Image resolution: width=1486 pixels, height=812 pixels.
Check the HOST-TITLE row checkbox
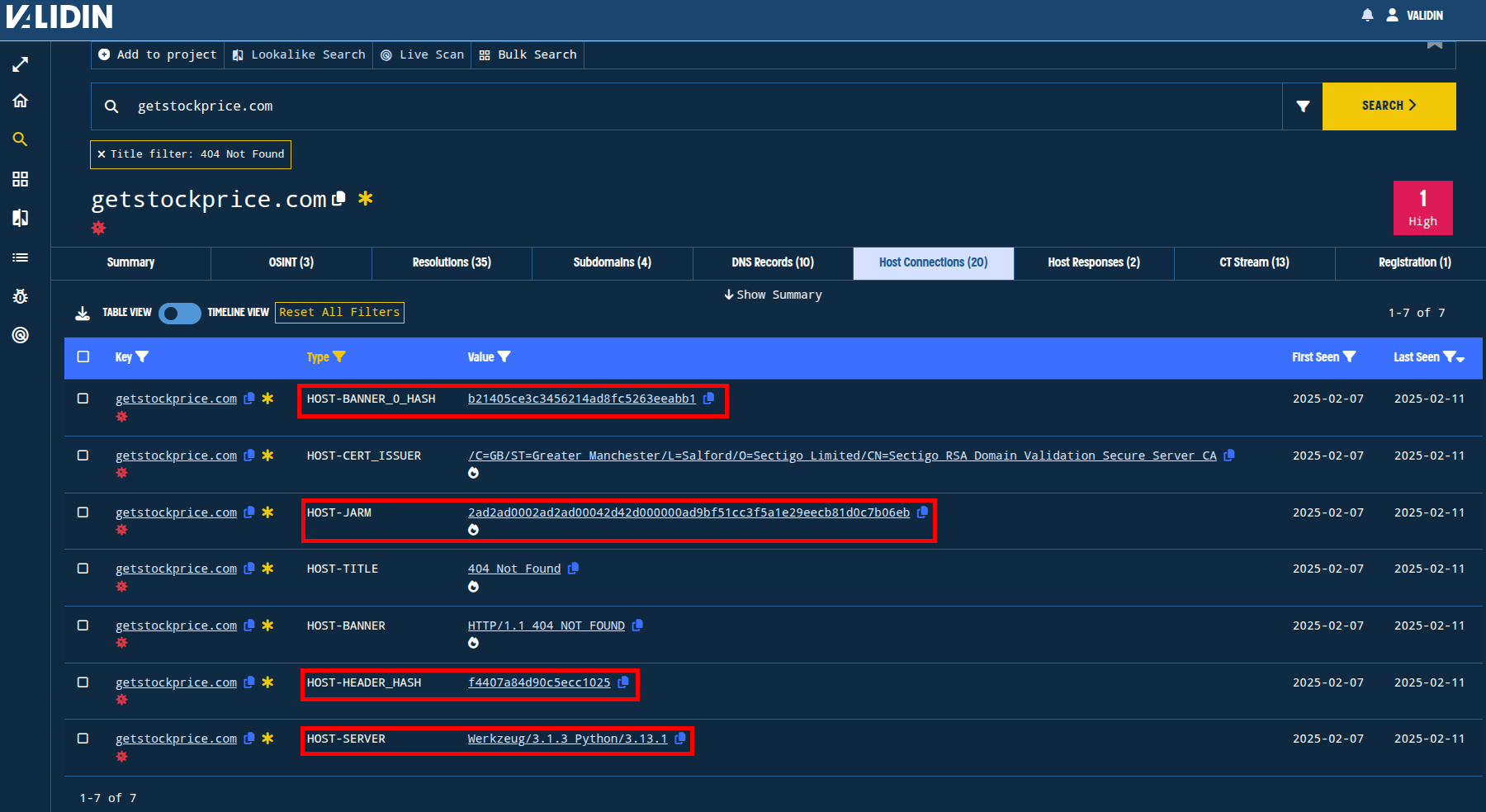coord(83,569)
